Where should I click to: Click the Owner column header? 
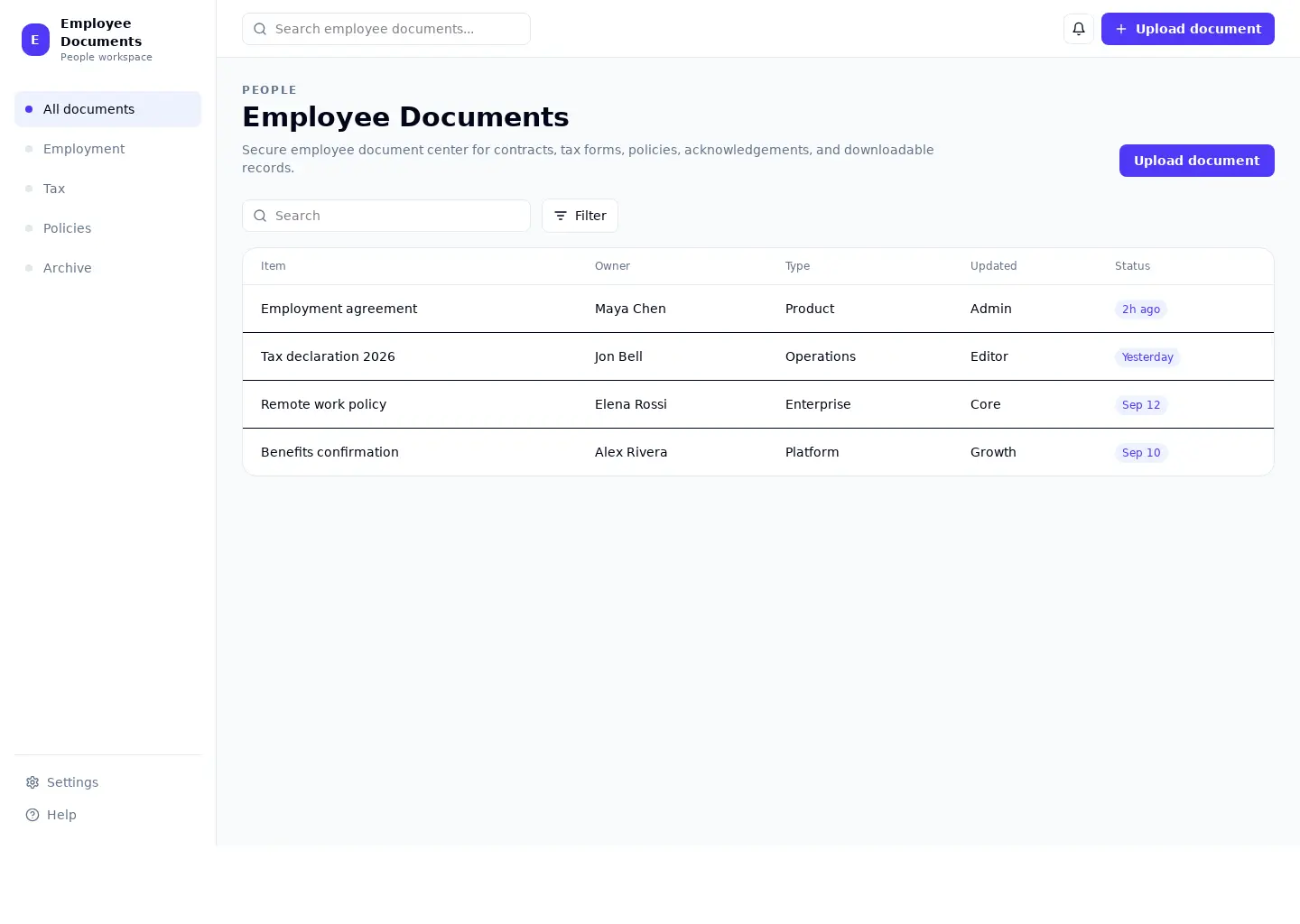point(612,266)
